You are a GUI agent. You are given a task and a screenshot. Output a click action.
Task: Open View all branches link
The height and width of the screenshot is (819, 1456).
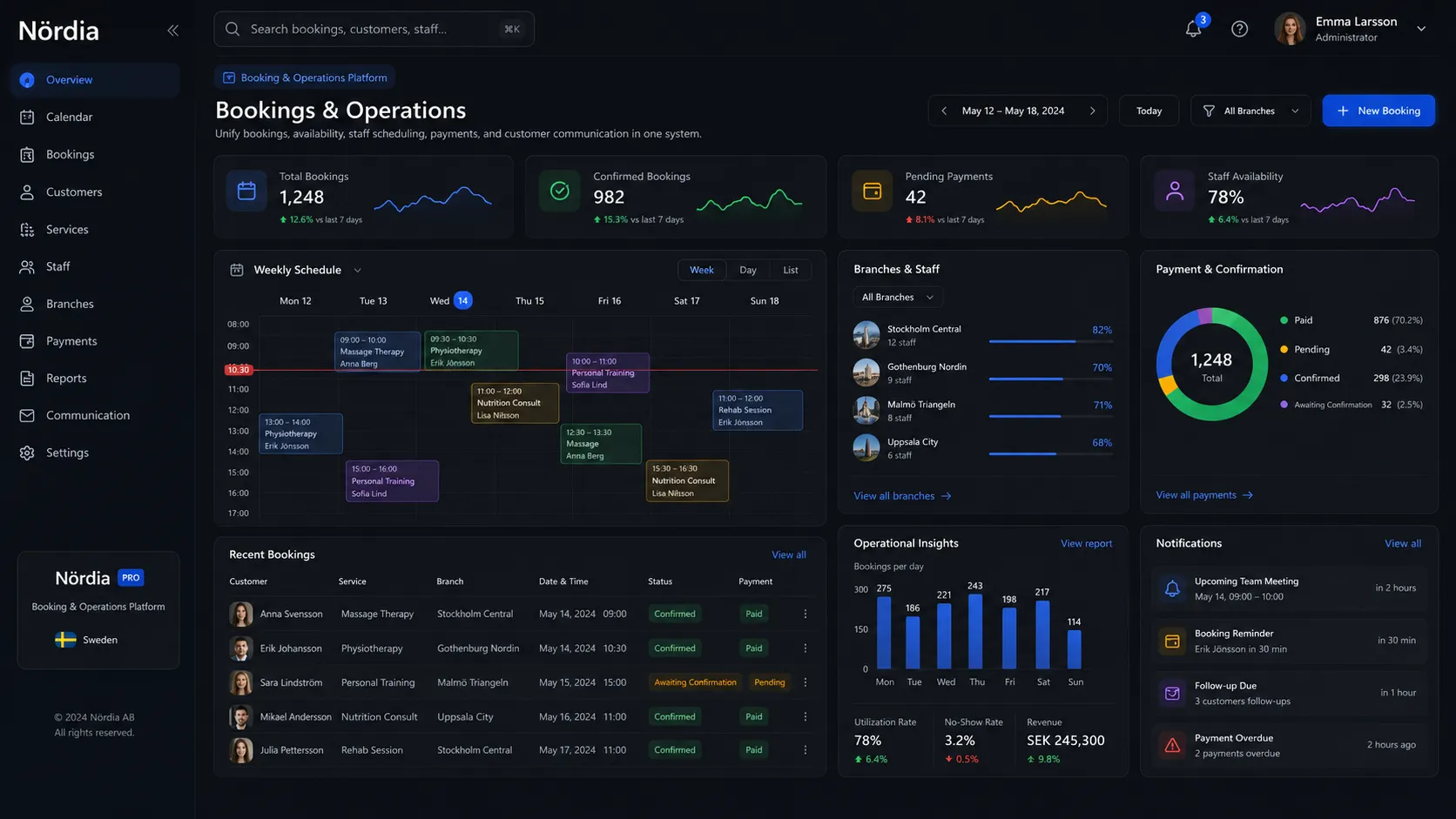[902, 495]
